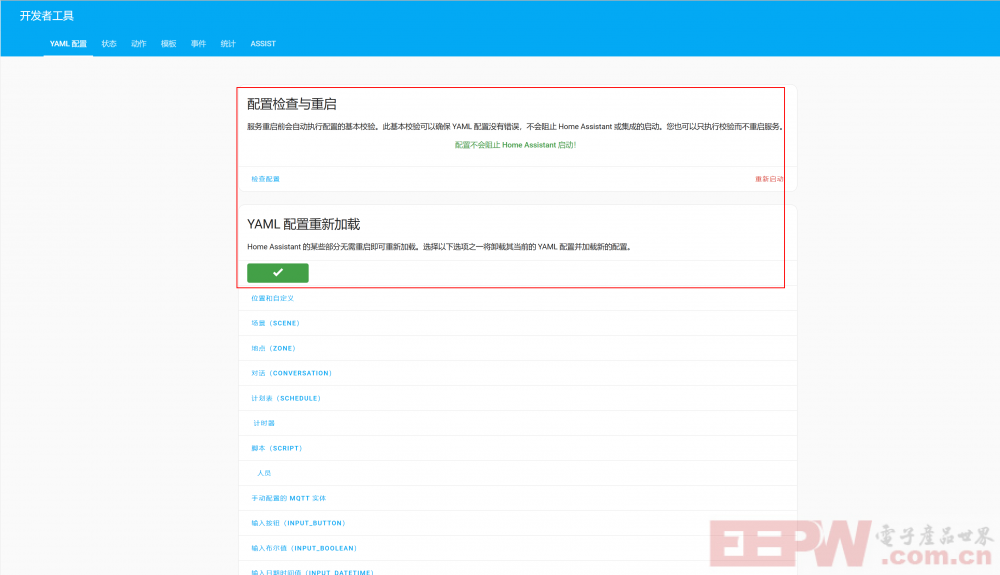Switch to the YAML 配置 tab
1000x575 pixels.
[x=68, y=44]
